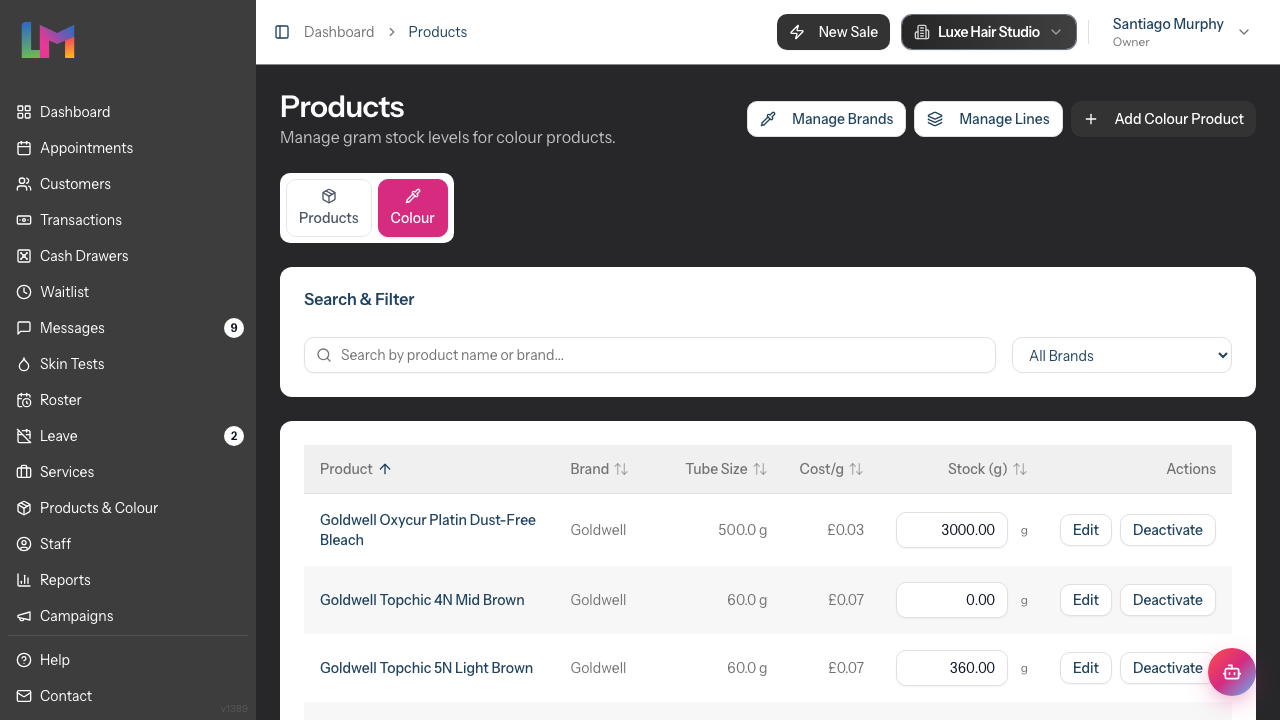The image size is (1280, 720).
Task: Open Goldwell Topchic 5N Light Brown link
Action: (426, 668)
